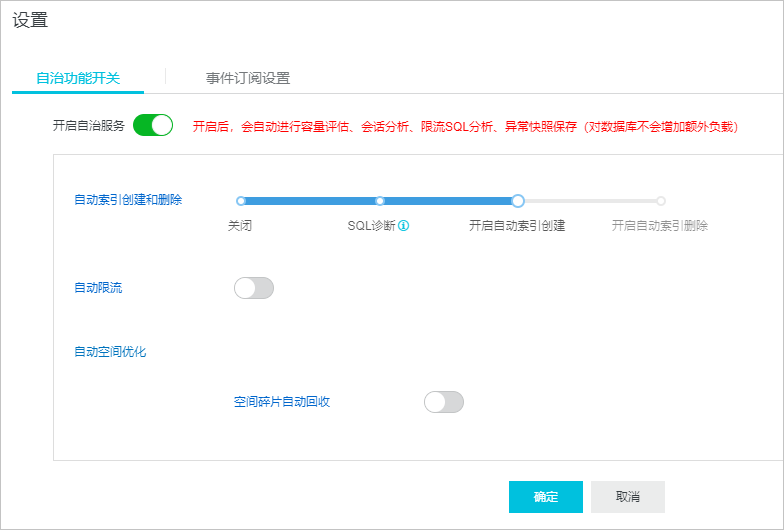
Task: Set slider to 关闭 point
Action: point(241,201)
